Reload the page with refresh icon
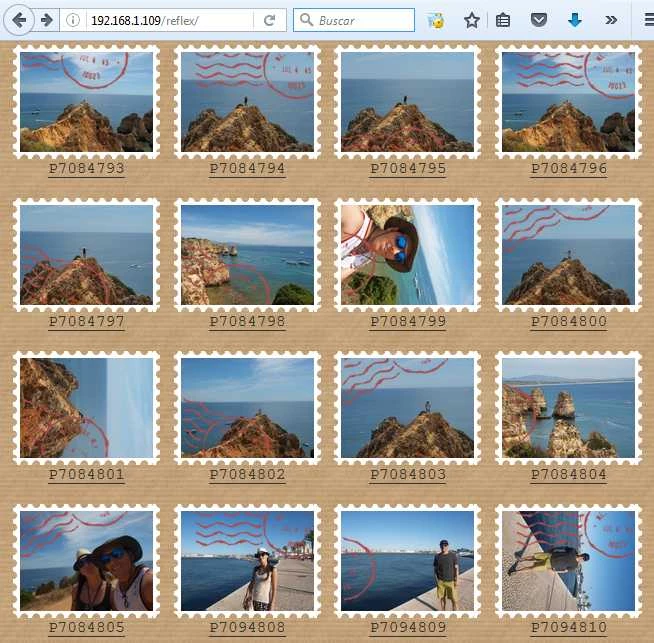This screenshot has height=643, width=654. coord(270,20)
